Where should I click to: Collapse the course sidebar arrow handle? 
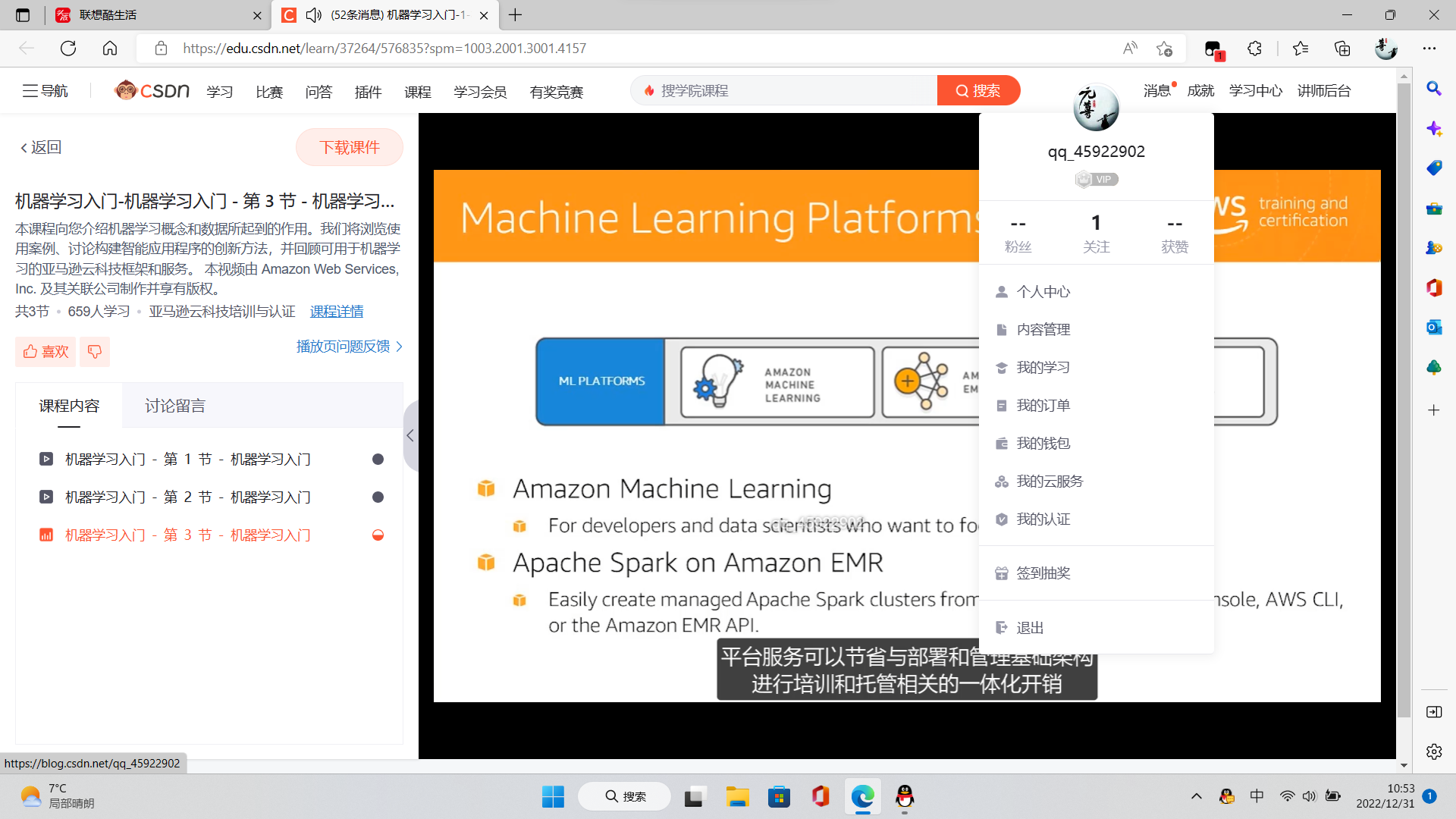click(410, 436)
